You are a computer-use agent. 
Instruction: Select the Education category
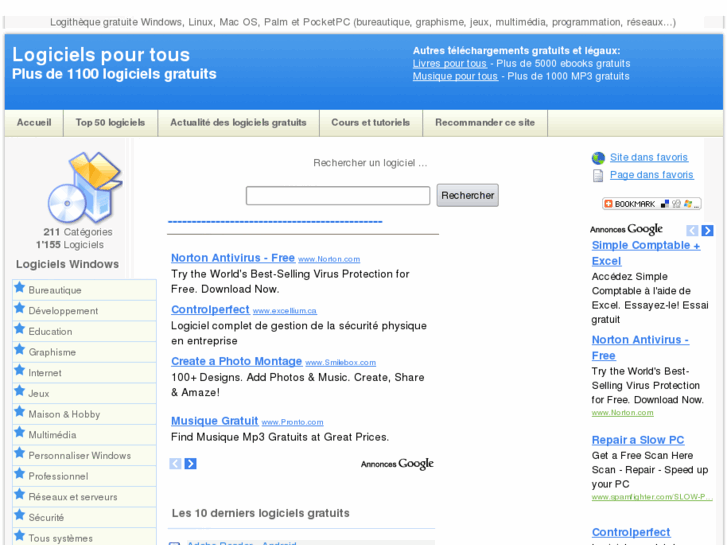[x=84, y=331]
